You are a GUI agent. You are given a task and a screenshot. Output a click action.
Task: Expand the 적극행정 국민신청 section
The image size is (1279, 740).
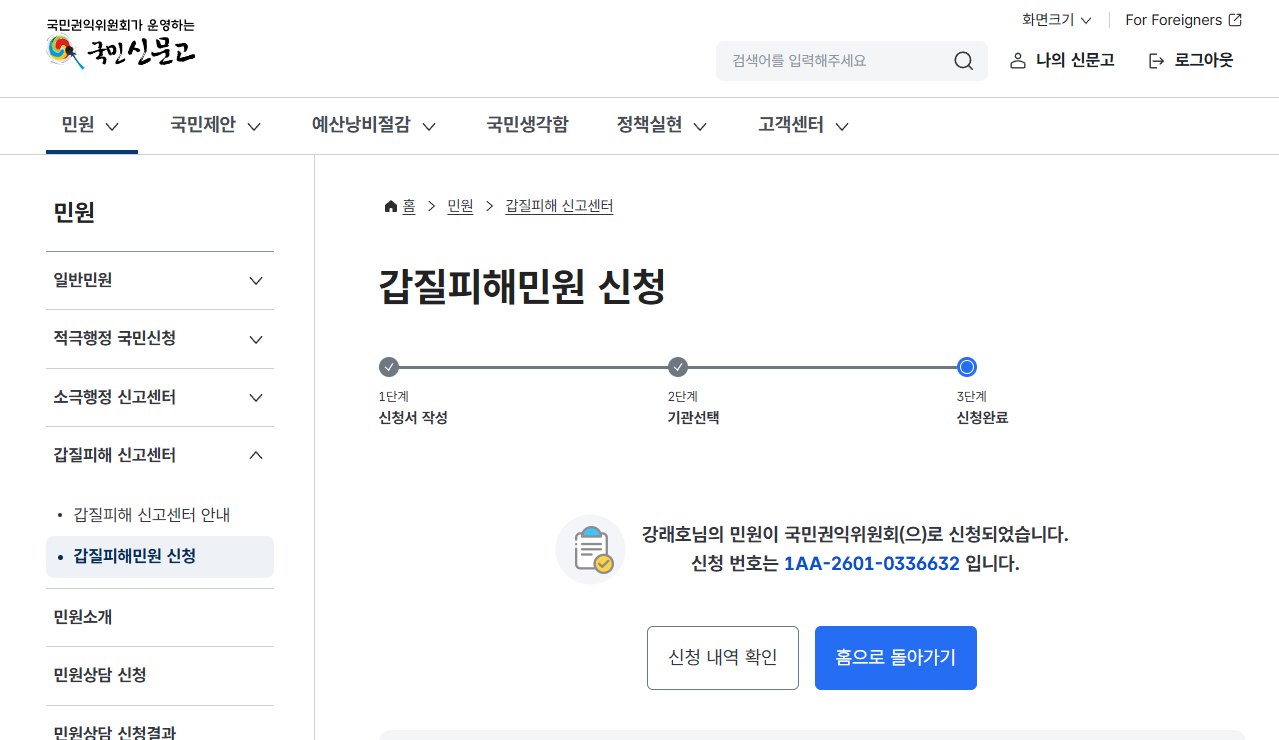(256, 339)
